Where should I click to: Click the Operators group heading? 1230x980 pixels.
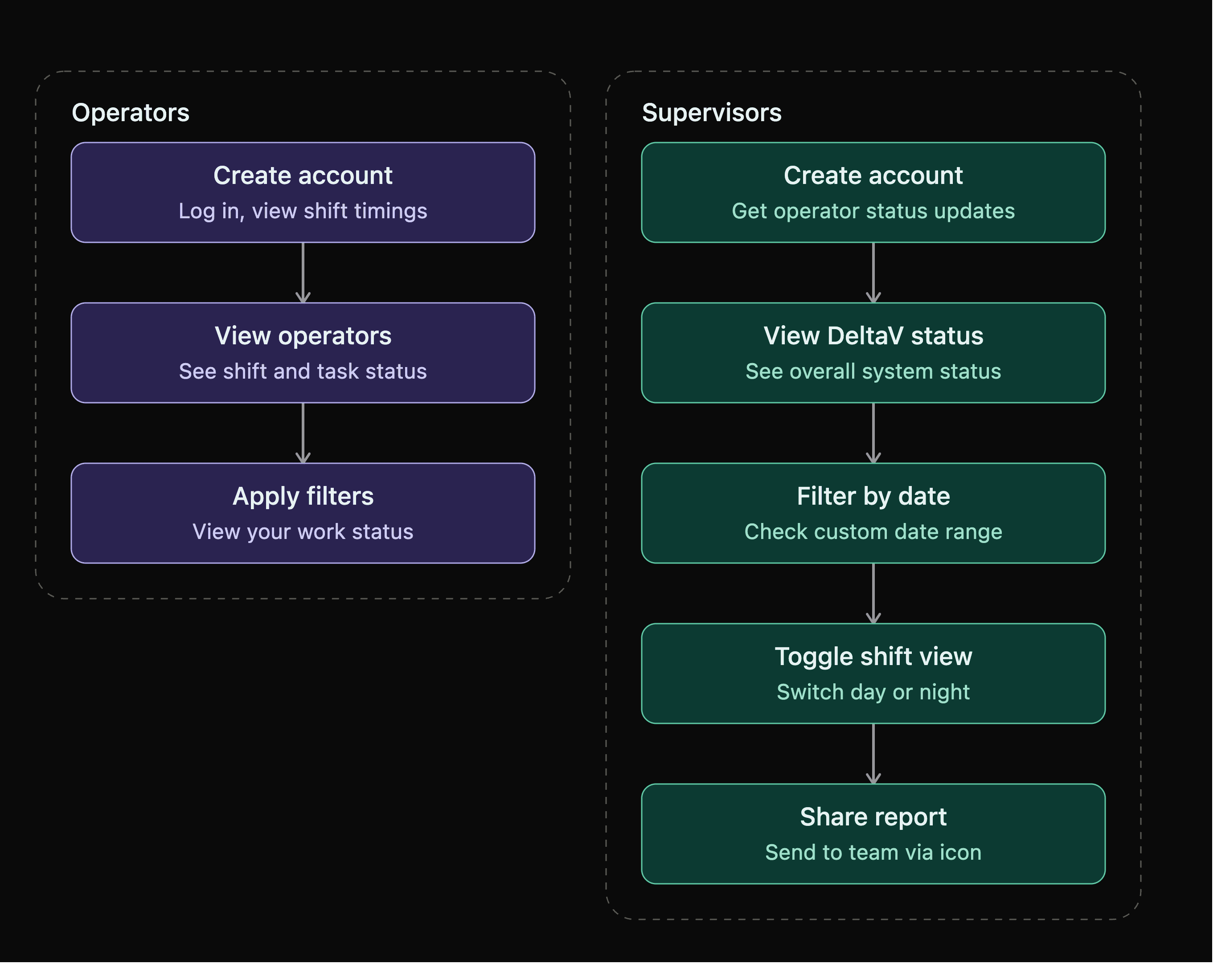coord(131,113)
